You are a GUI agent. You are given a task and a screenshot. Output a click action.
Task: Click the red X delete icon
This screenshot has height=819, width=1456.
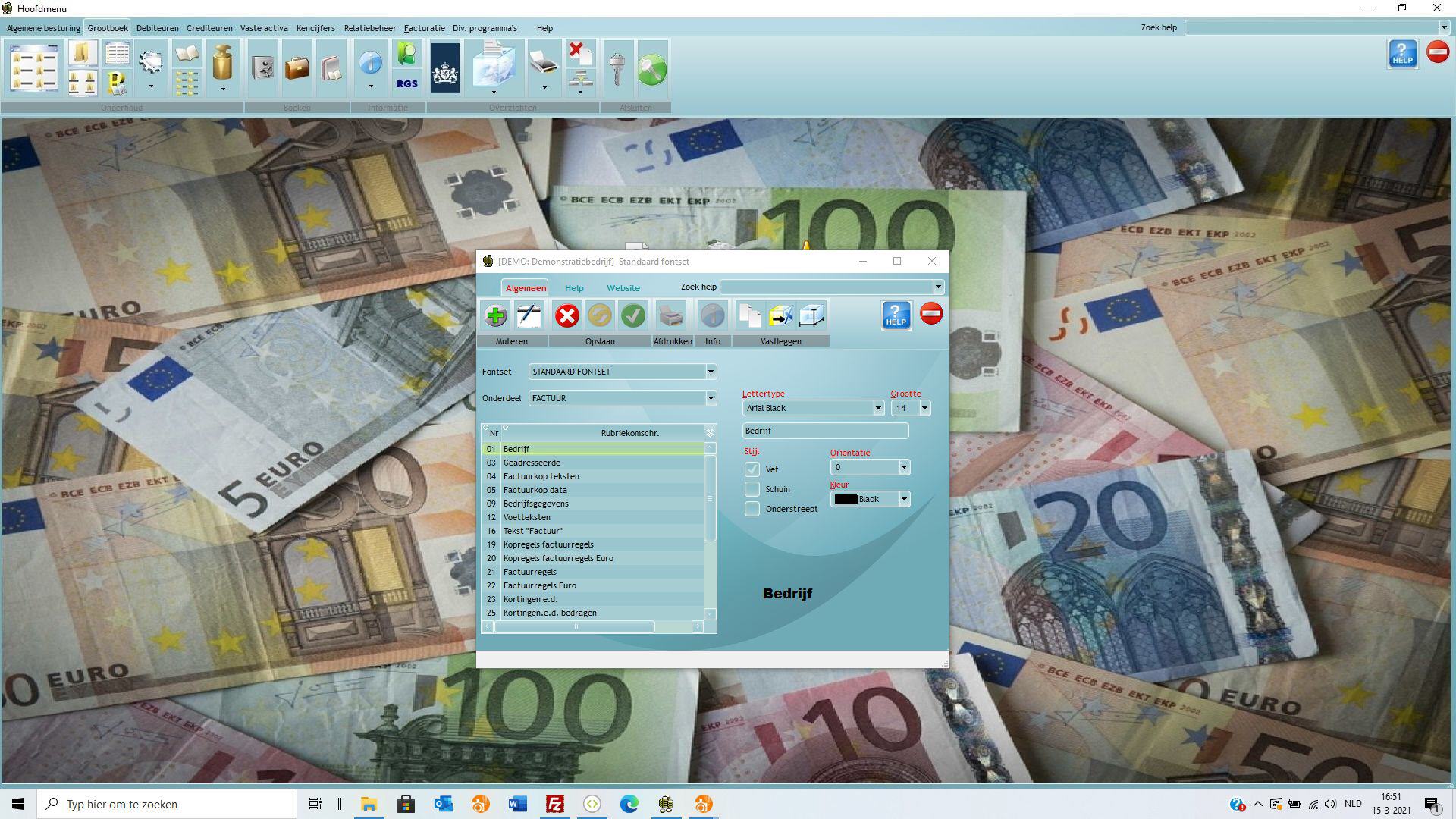point(566,315)
